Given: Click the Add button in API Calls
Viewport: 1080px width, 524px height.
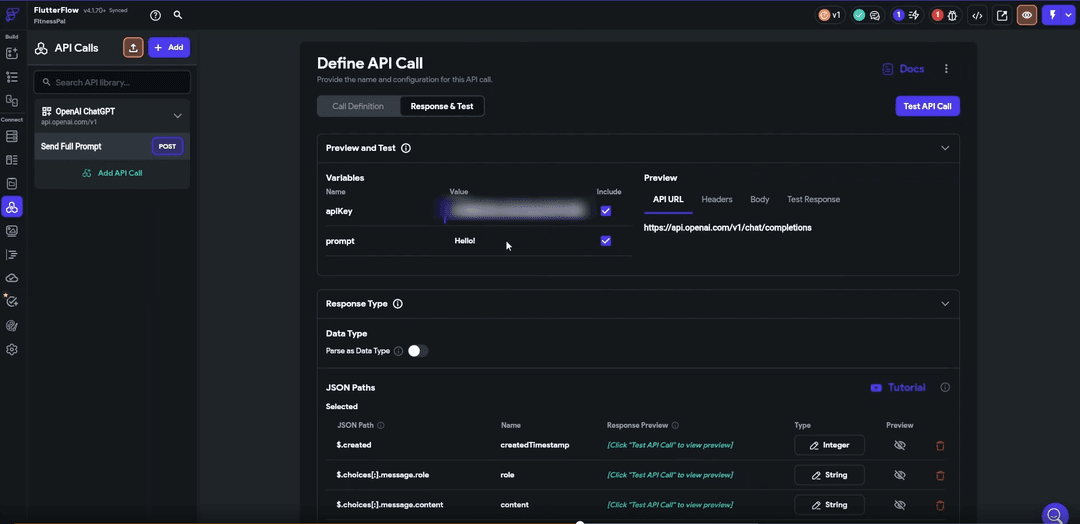Looking at the screenshot, I should coord(169,48).
